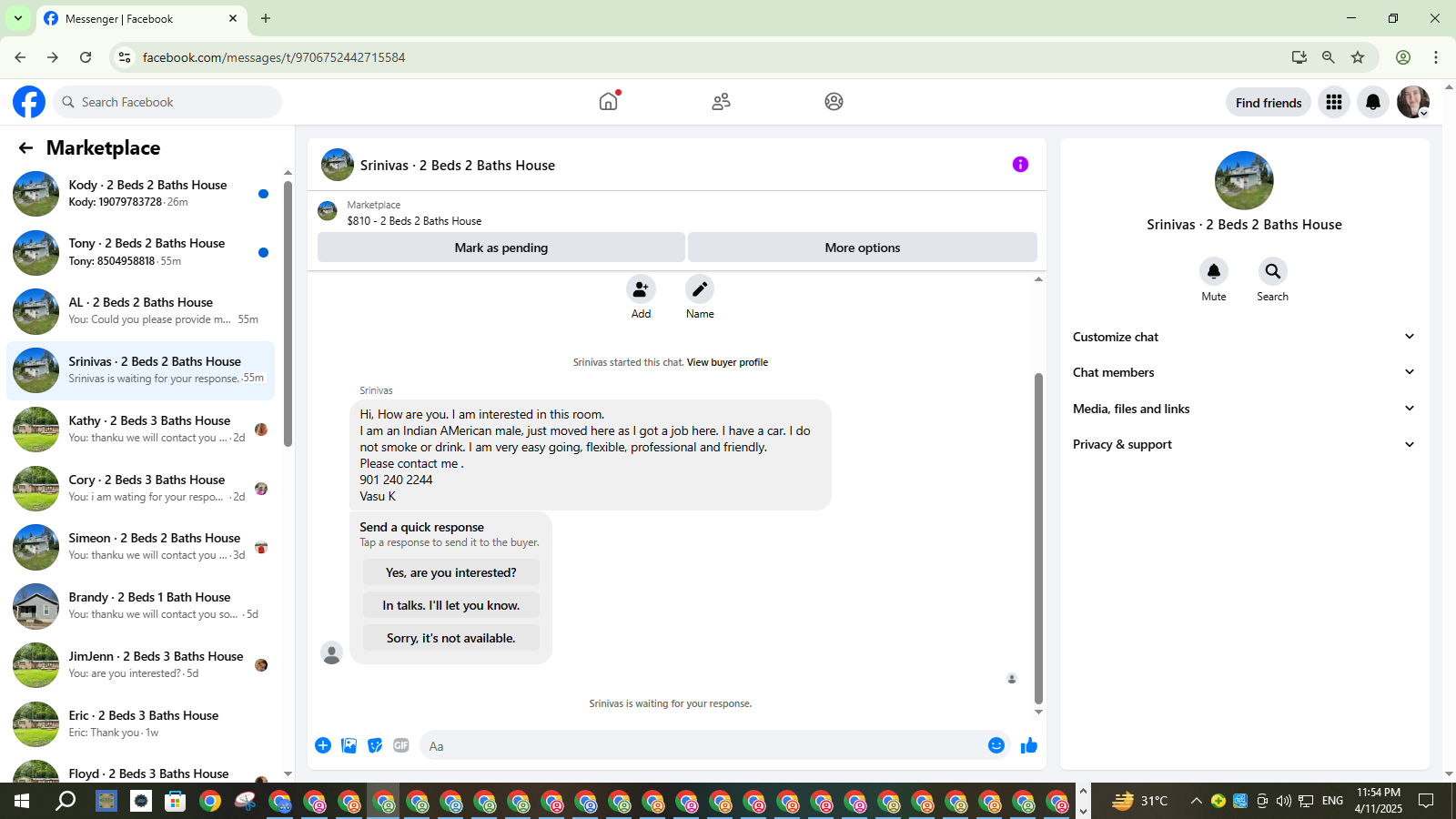Open more actions plus icon in composer
This screenshot has height=819, width=1456.
coord(323,746)
